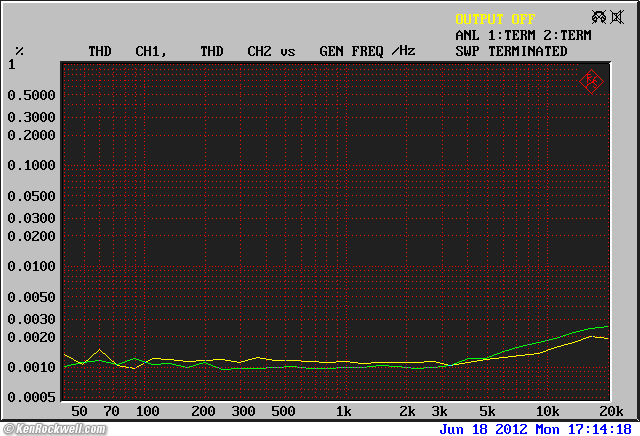Screen dimensions: 640x436
Task: Click the crossed-out headphones icon
Action: [598, 17]
